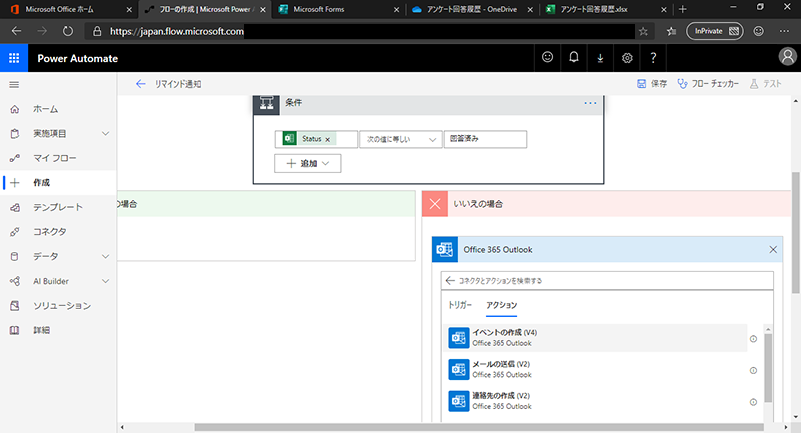Click the notifications bell icon
The height and width of the screenshot is (433, 801).
[574, 58]
